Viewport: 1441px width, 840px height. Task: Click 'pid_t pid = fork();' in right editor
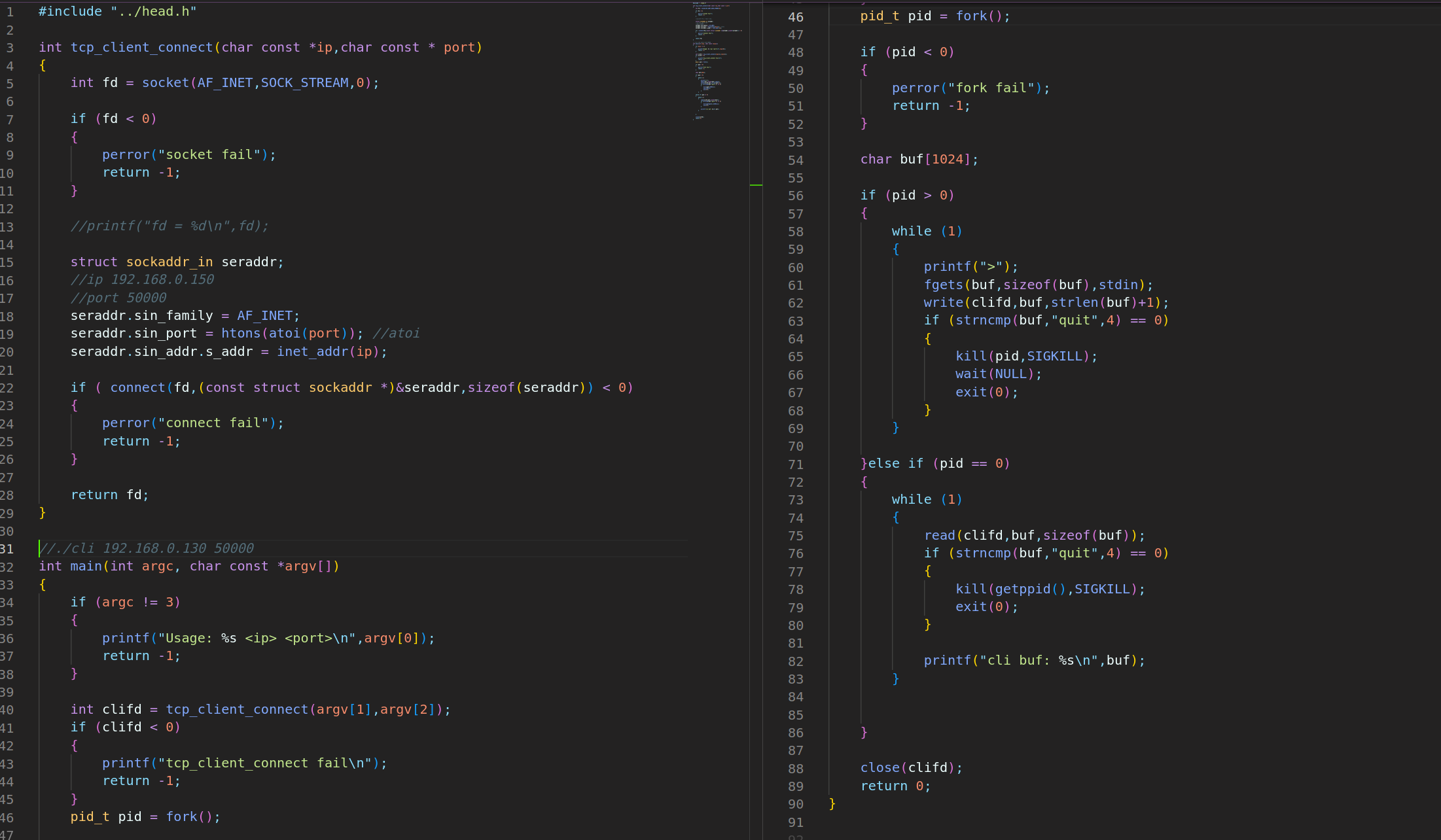[x=935, y=16]
